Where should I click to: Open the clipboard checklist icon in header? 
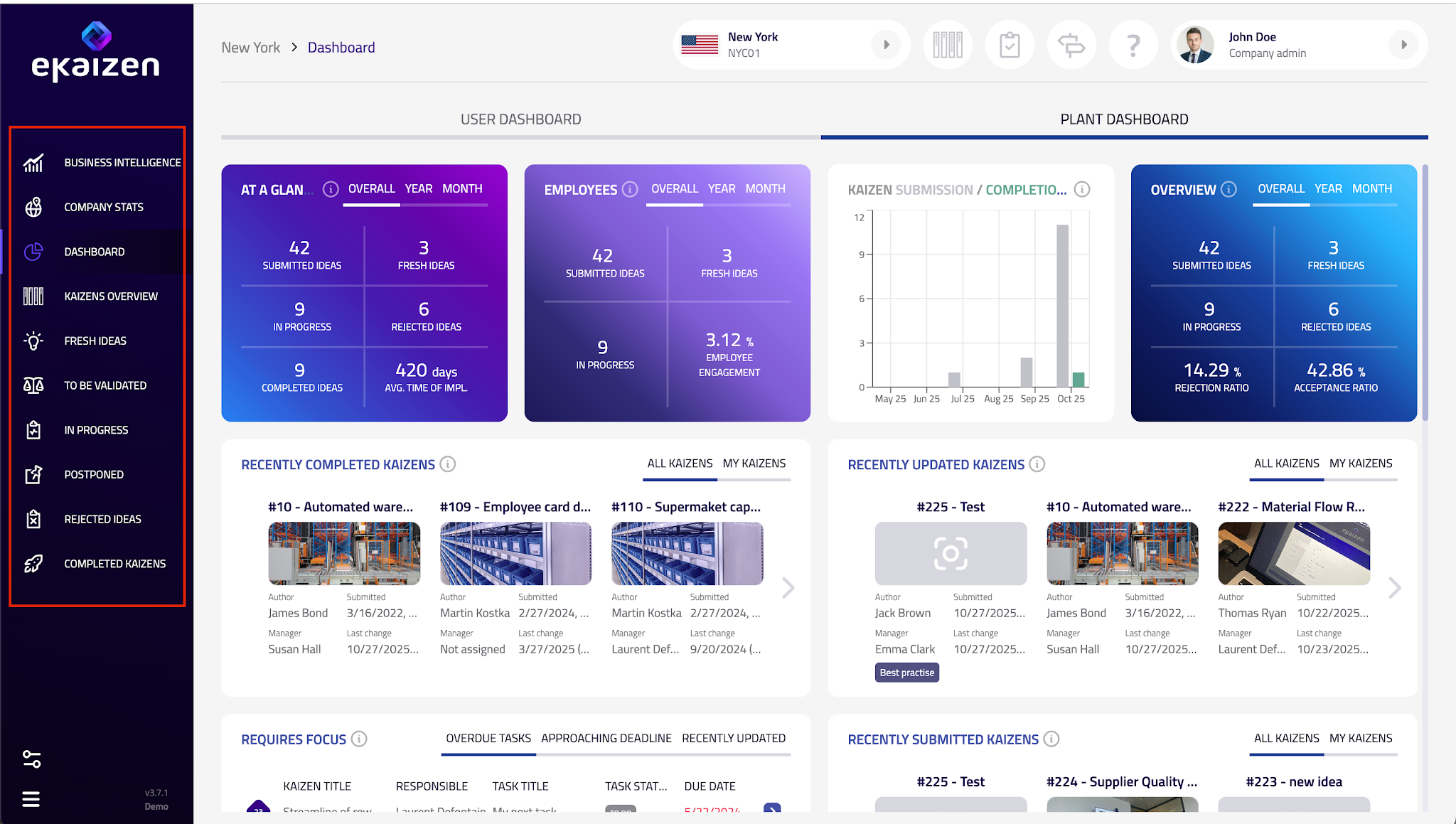coord(1010,46)
